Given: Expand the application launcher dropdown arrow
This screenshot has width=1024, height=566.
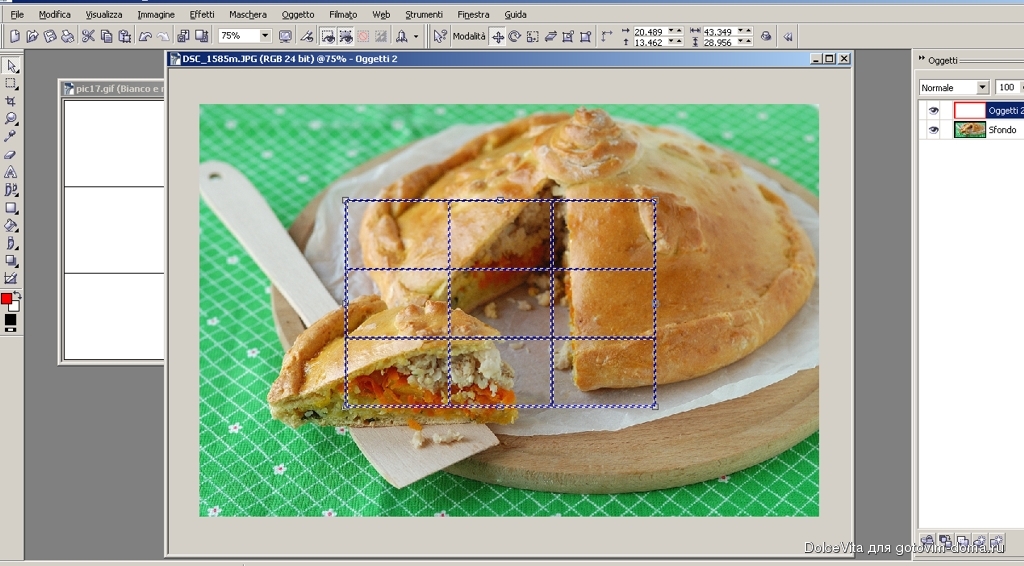Looking at the screenshot, I should point(416,37).
